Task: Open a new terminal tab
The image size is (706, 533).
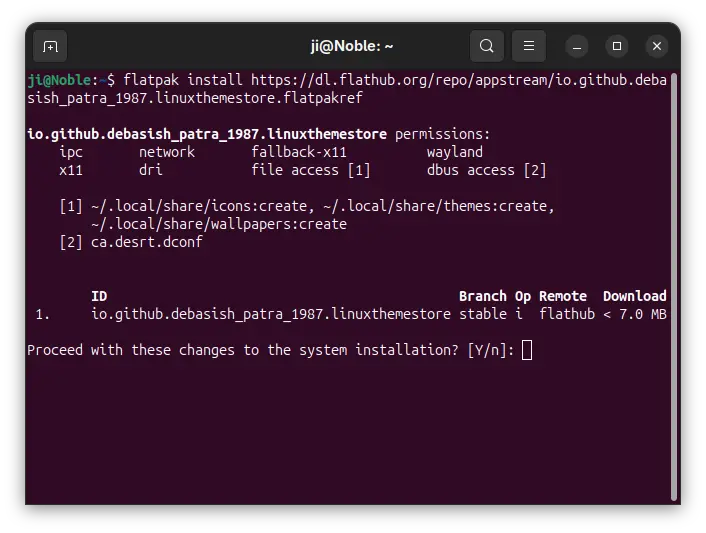Action: point(50,46)
